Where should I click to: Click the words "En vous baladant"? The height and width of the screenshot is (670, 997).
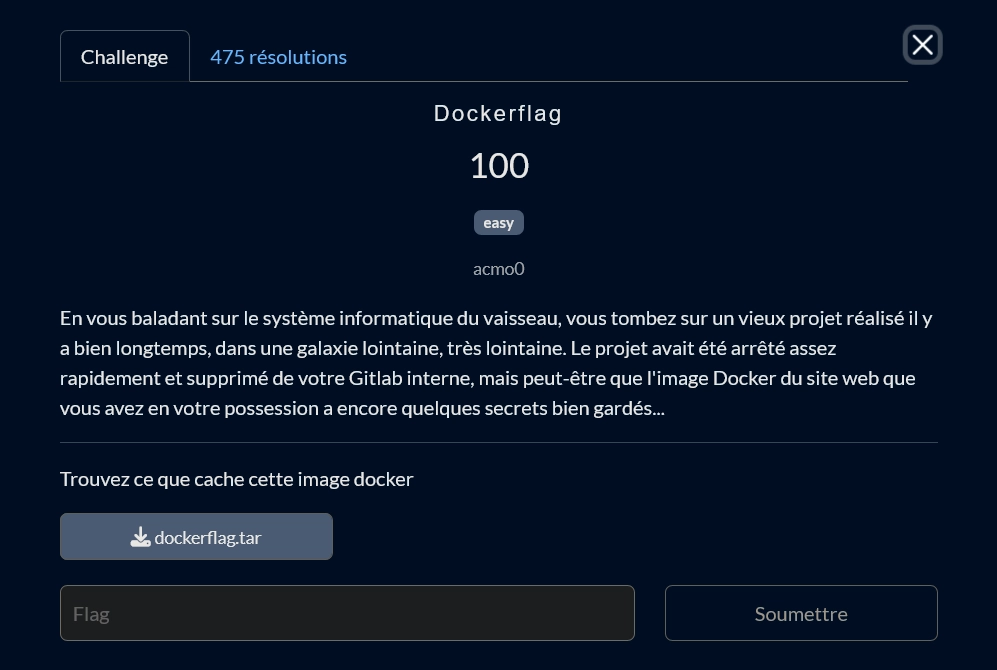[x=124, y=318]
